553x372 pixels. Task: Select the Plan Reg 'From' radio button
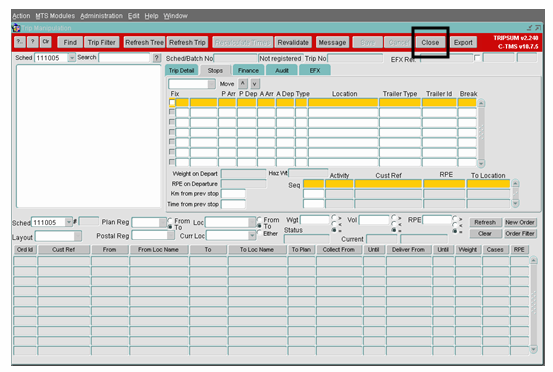pyautogui.click(x=170, y=220)
